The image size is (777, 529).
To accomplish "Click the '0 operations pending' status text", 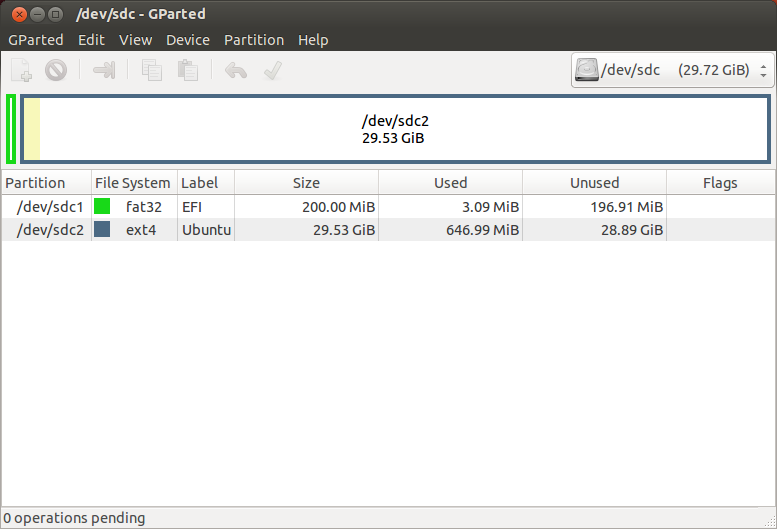I will click(x=74, y=518).
